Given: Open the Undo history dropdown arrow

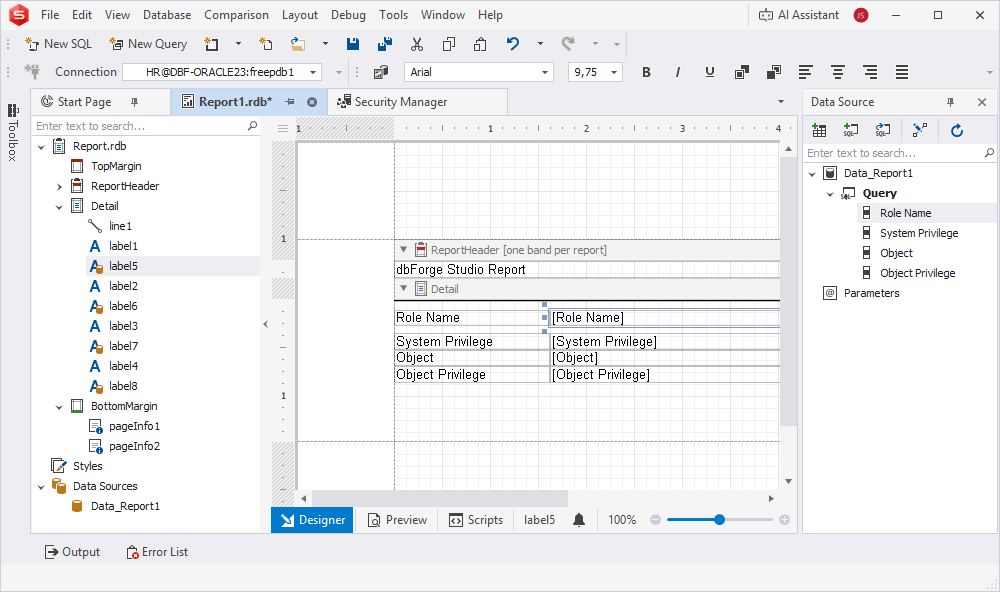Looking at the screenshot, I should click(540, 44).
